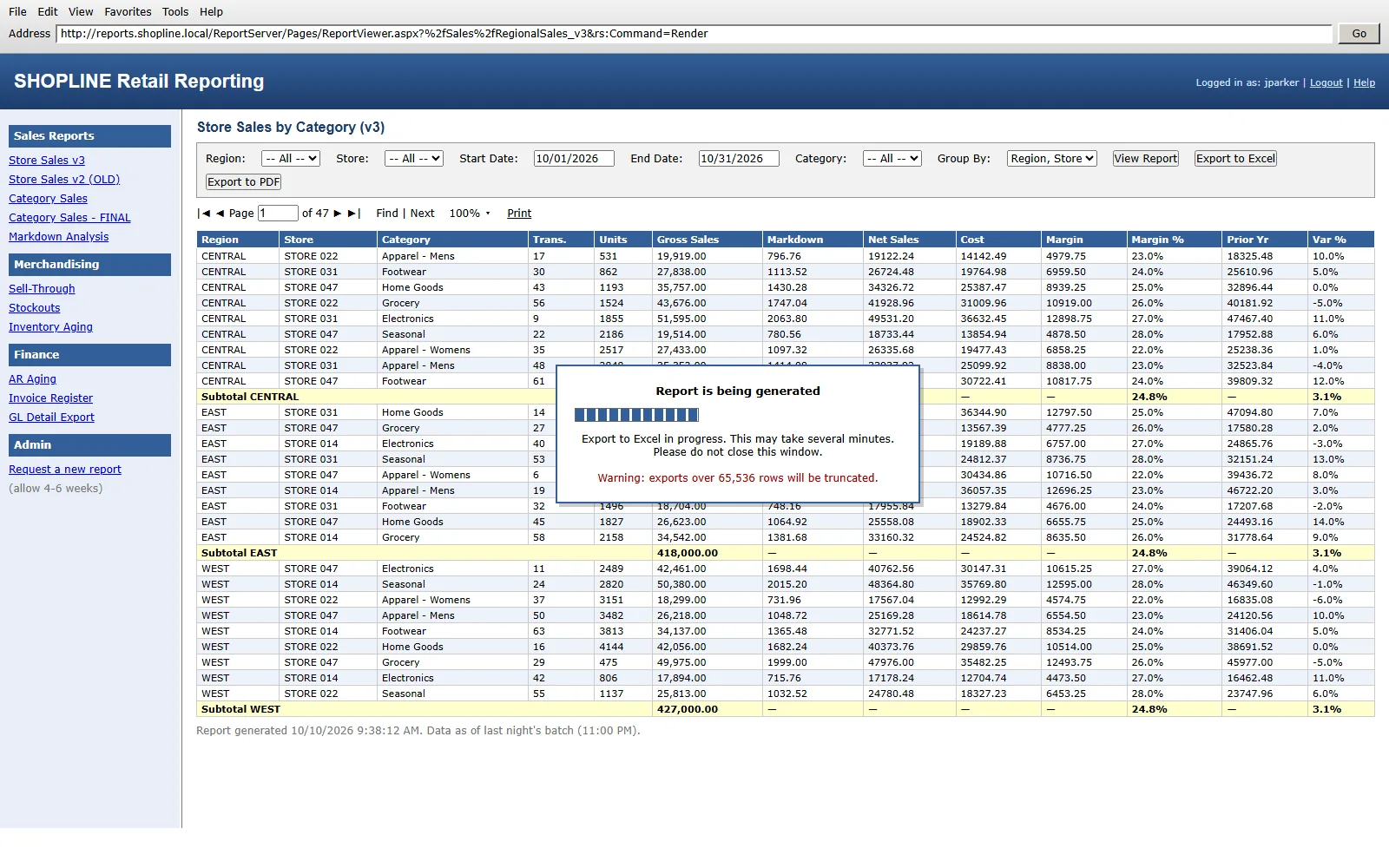Click the Margin % column header
1389x868 pixels.
click(x=1174, y=240)
